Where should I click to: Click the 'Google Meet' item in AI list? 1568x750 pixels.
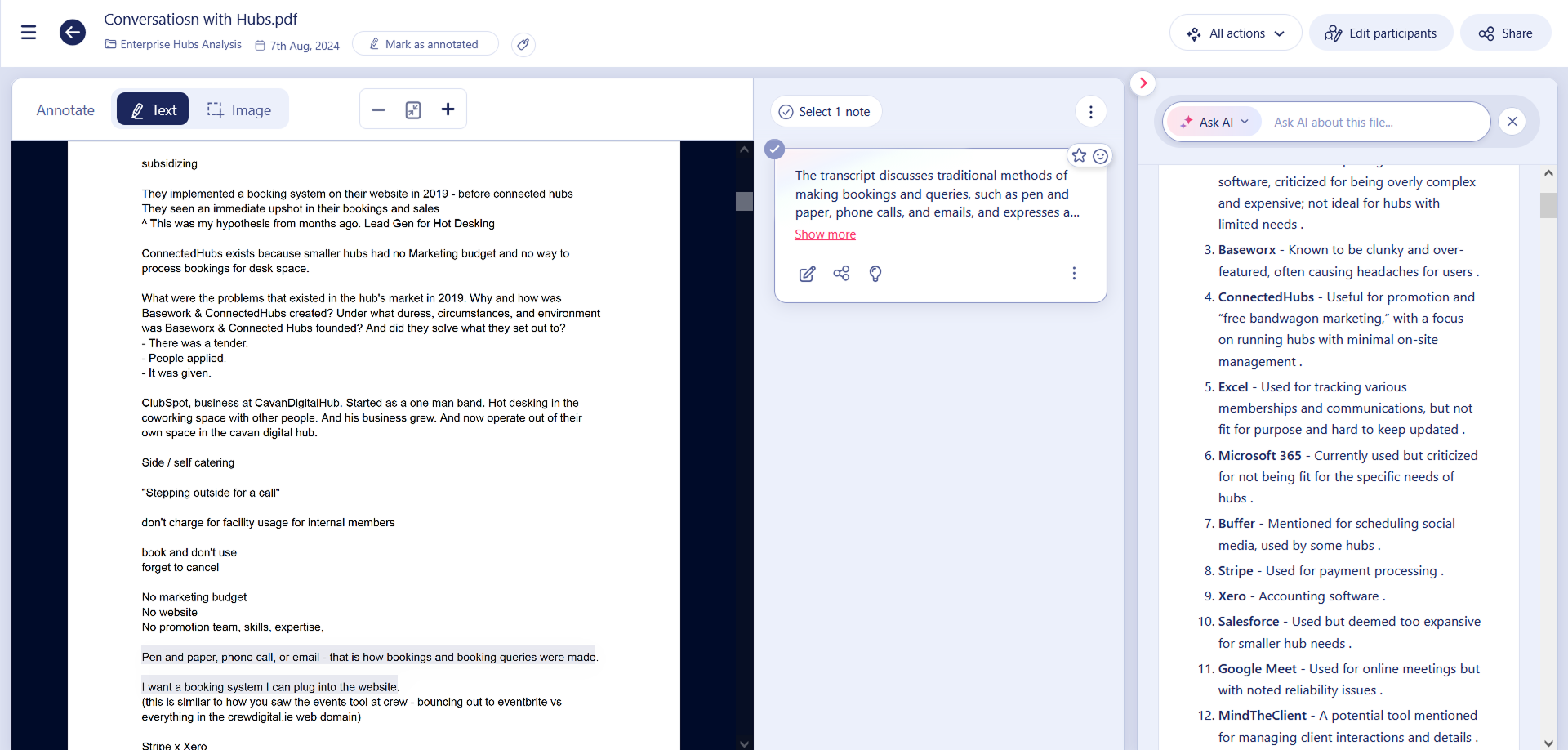pyautogui.click(x=1257, y=669)
